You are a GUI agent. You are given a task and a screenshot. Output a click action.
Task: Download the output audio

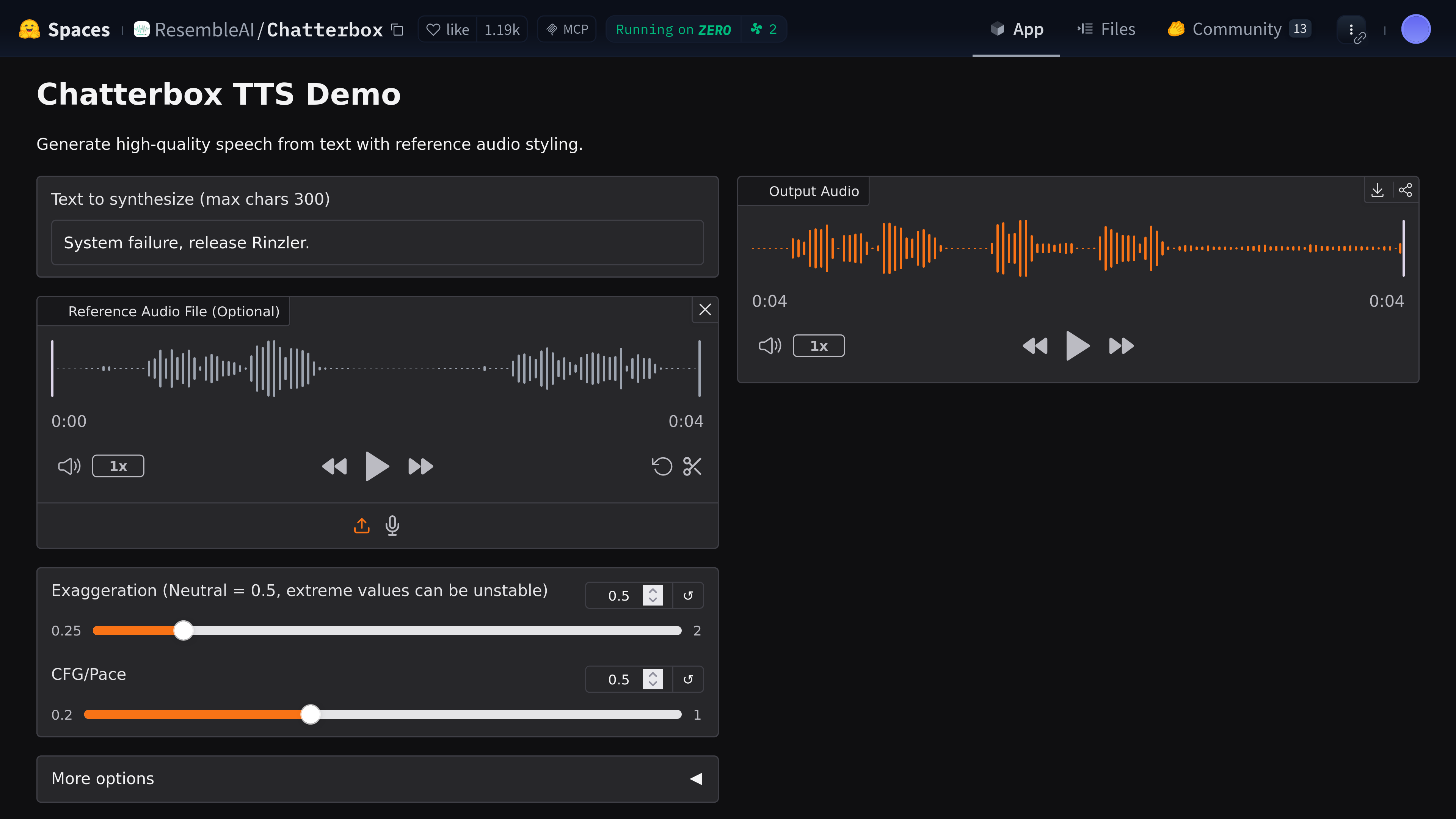coord(1378,190)
